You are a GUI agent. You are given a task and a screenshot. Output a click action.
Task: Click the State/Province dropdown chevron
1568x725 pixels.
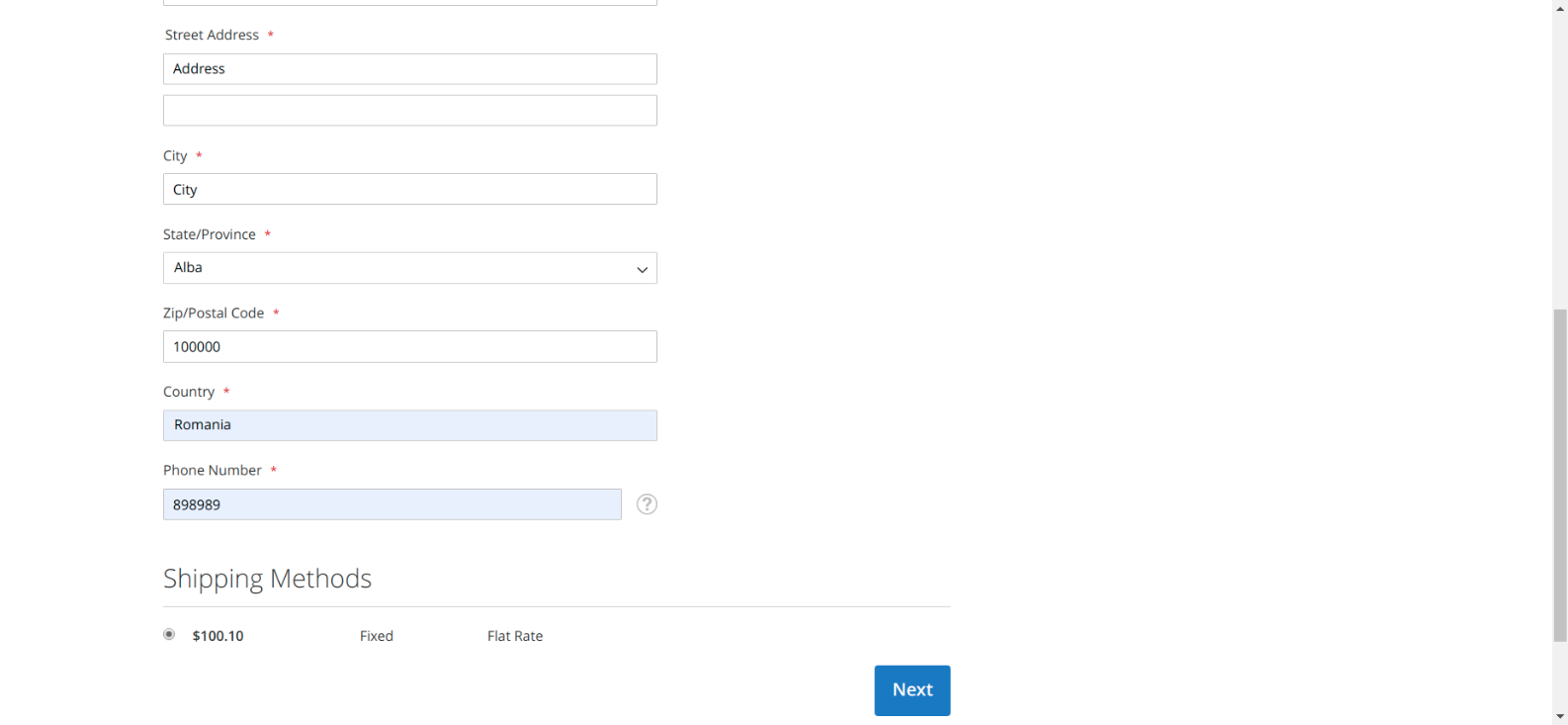[x=642, y=268]
